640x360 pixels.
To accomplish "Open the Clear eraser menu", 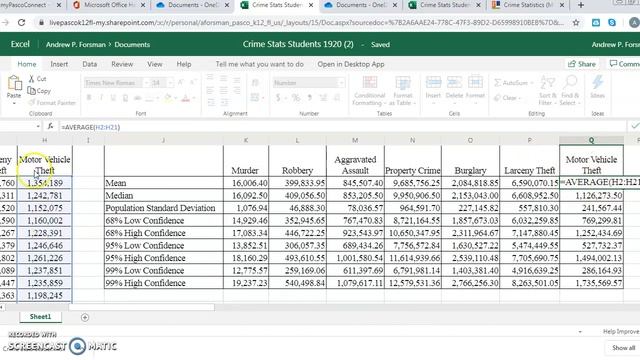I will point(507,98).
